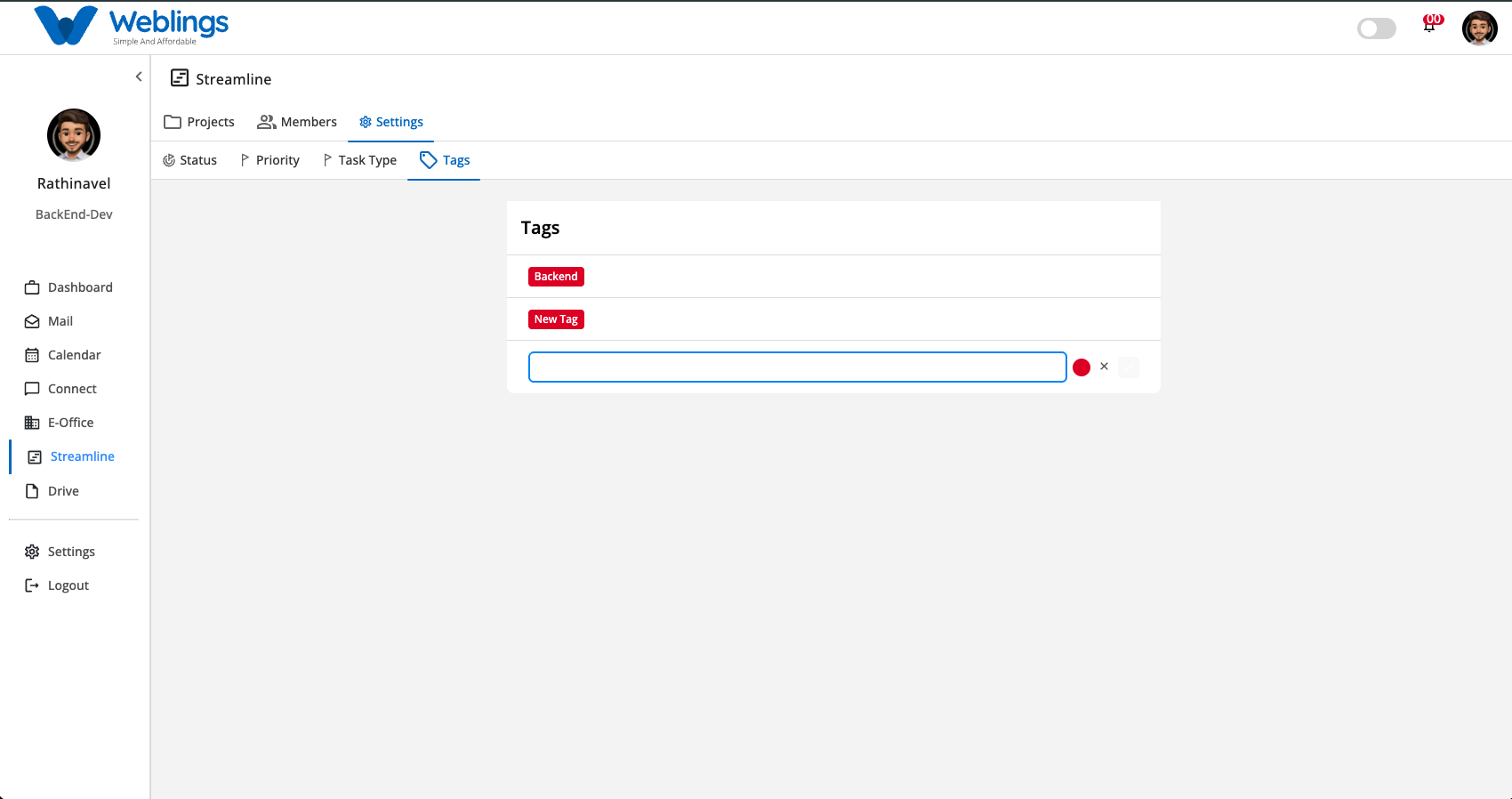This screenshot has width=1512, height=799.
Task: Click the Weblings logo
Action: [x=131, y=26]
